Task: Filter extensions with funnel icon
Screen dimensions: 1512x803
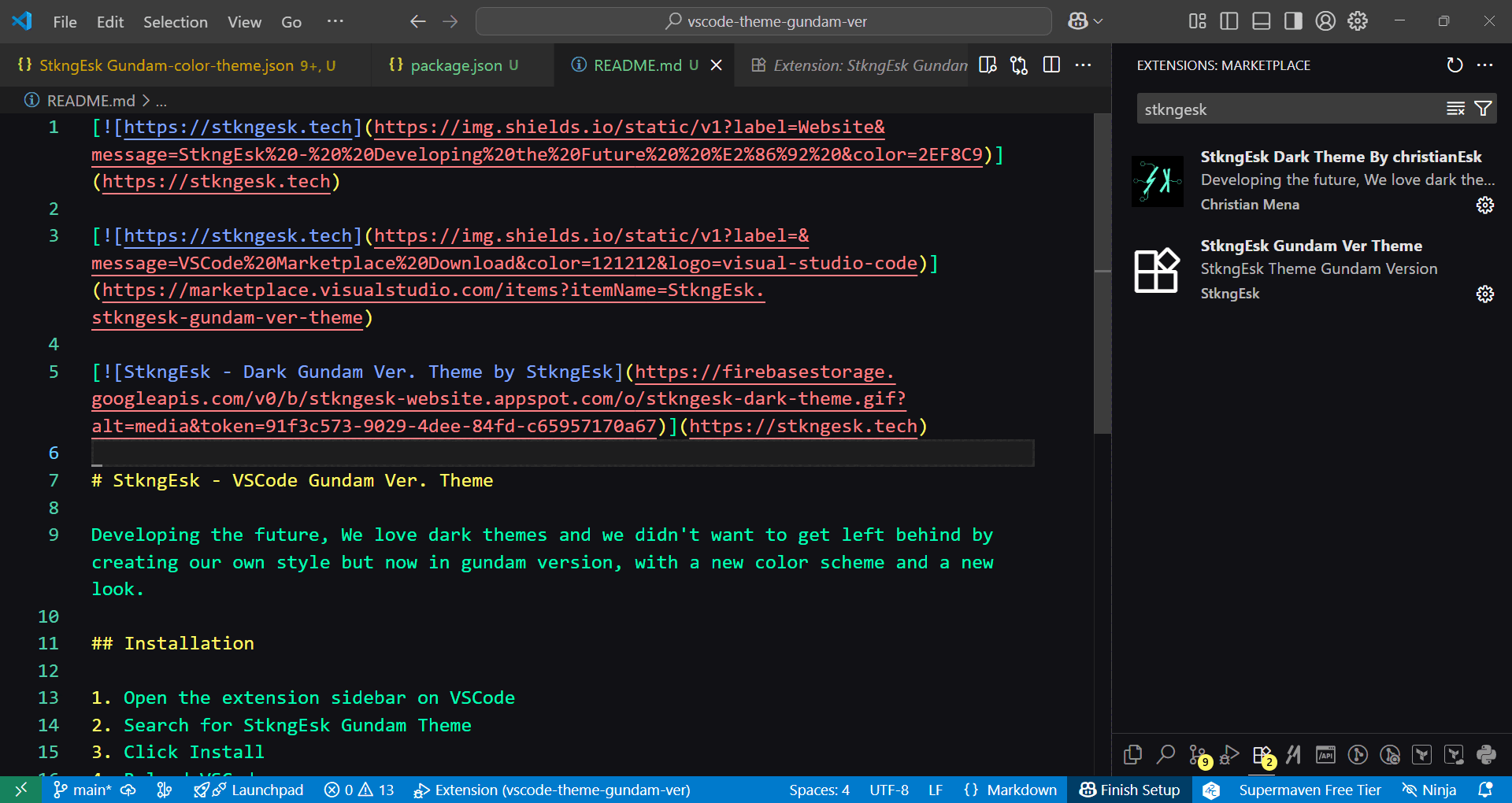Action: point(1483,109)
